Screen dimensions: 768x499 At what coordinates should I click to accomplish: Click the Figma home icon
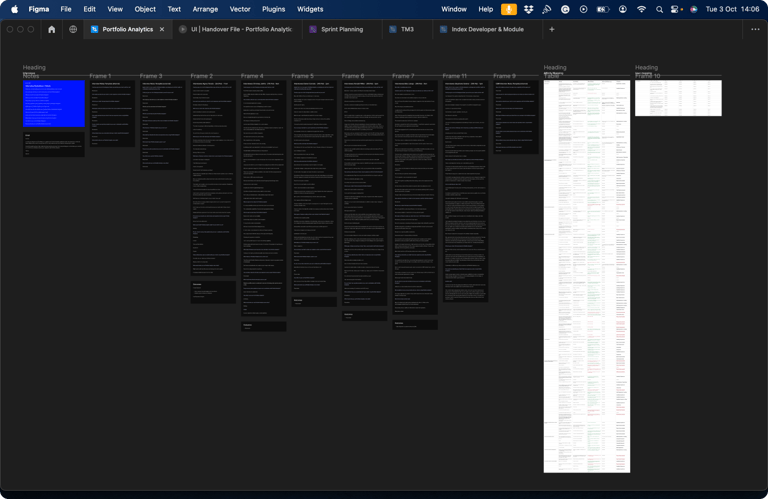pyautogui.click(x=52, y=30)
